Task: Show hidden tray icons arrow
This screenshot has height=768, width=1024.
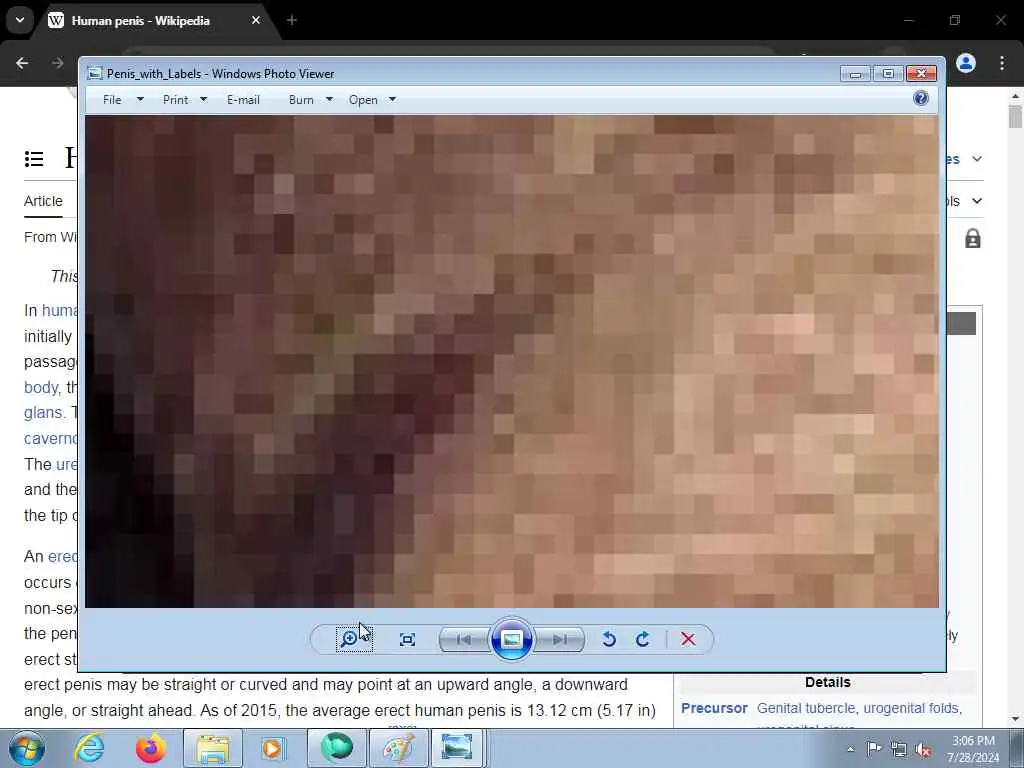Action: click(850, 749)
